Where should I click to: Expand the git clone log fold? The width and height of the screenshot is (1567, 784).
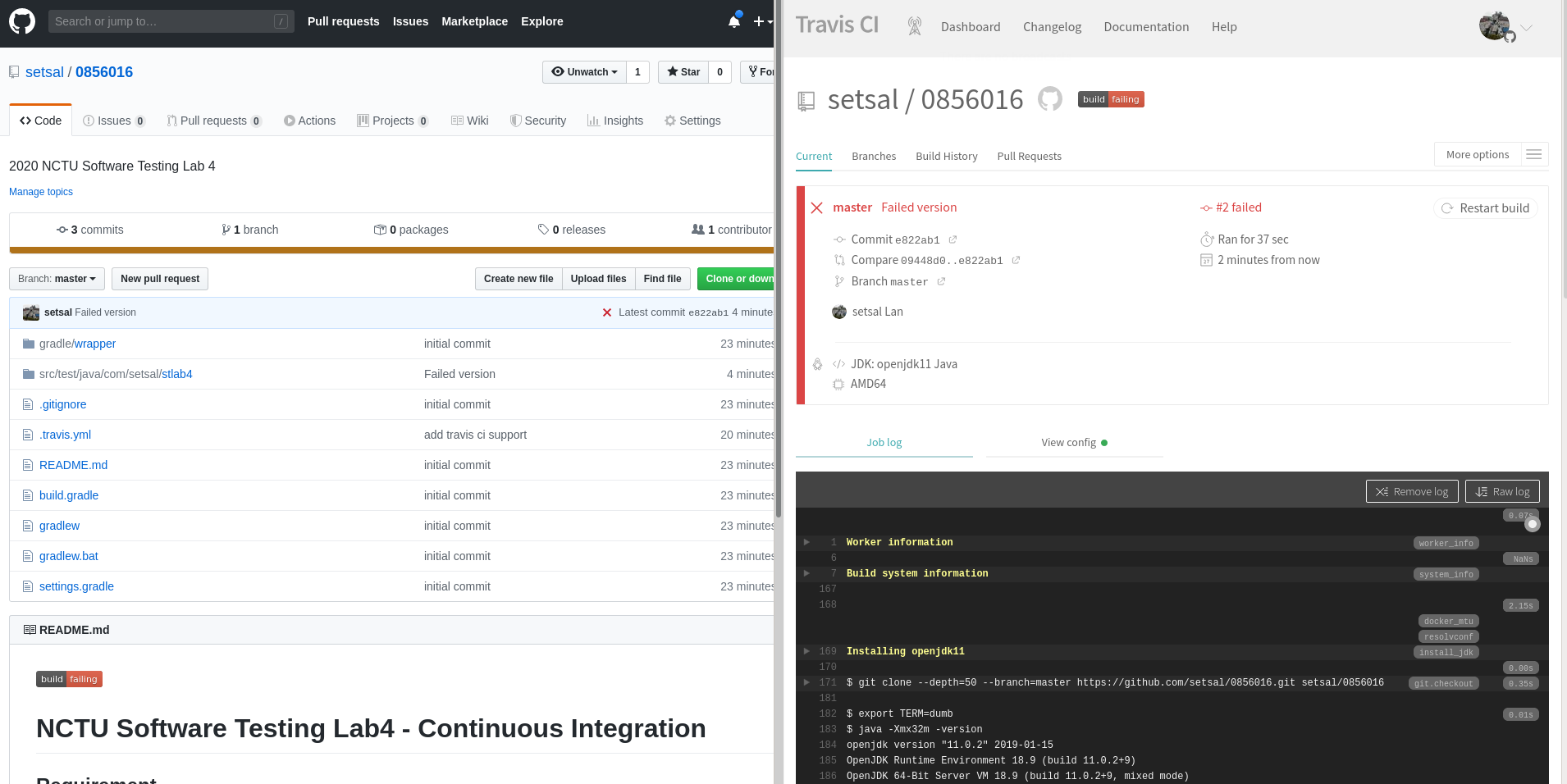(x=806, y=682)
